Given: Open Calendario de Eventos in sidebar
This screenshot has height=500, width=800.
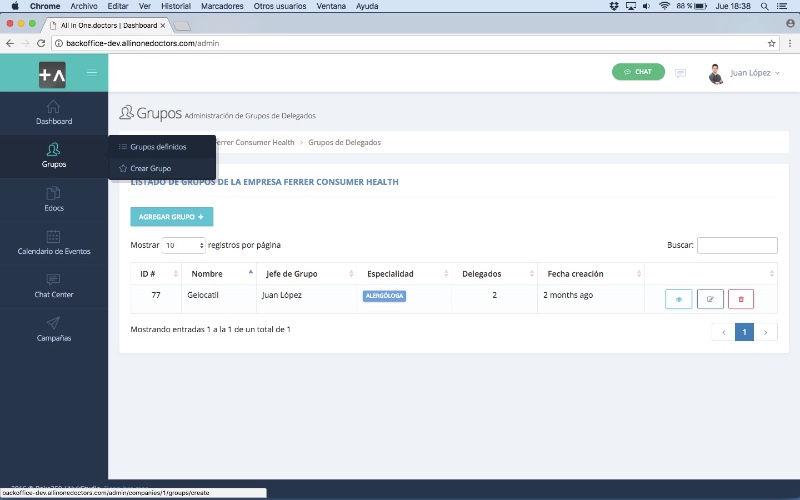Looking at the screenshot, I should (54, 243).
